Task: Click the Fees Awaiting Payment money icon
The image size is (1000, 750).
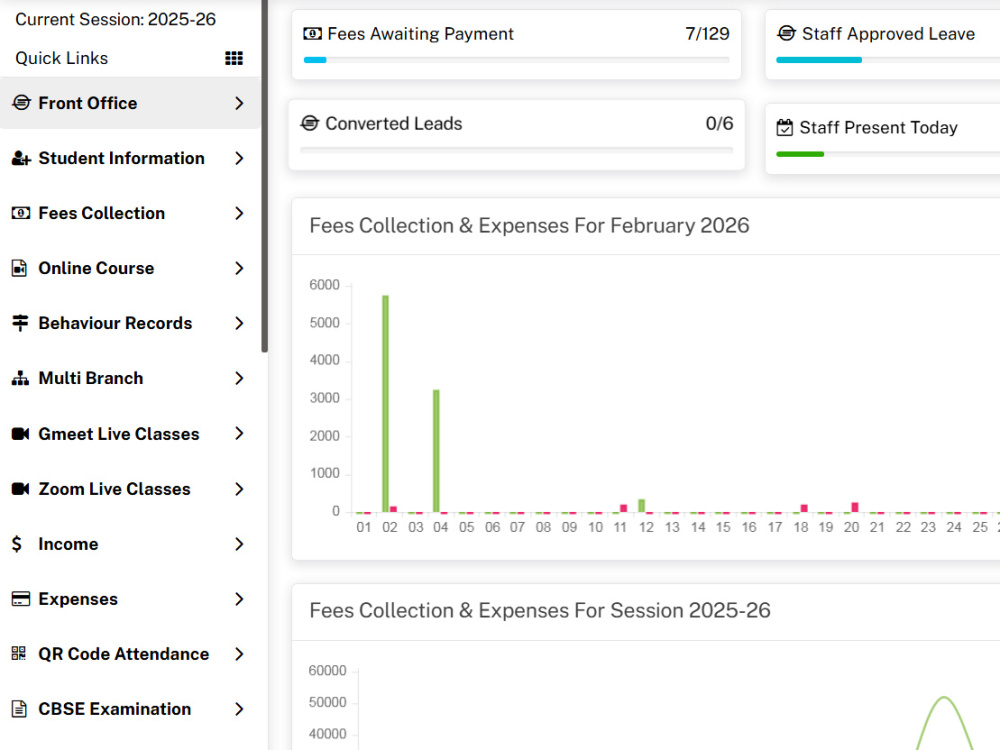Action: 312,34
